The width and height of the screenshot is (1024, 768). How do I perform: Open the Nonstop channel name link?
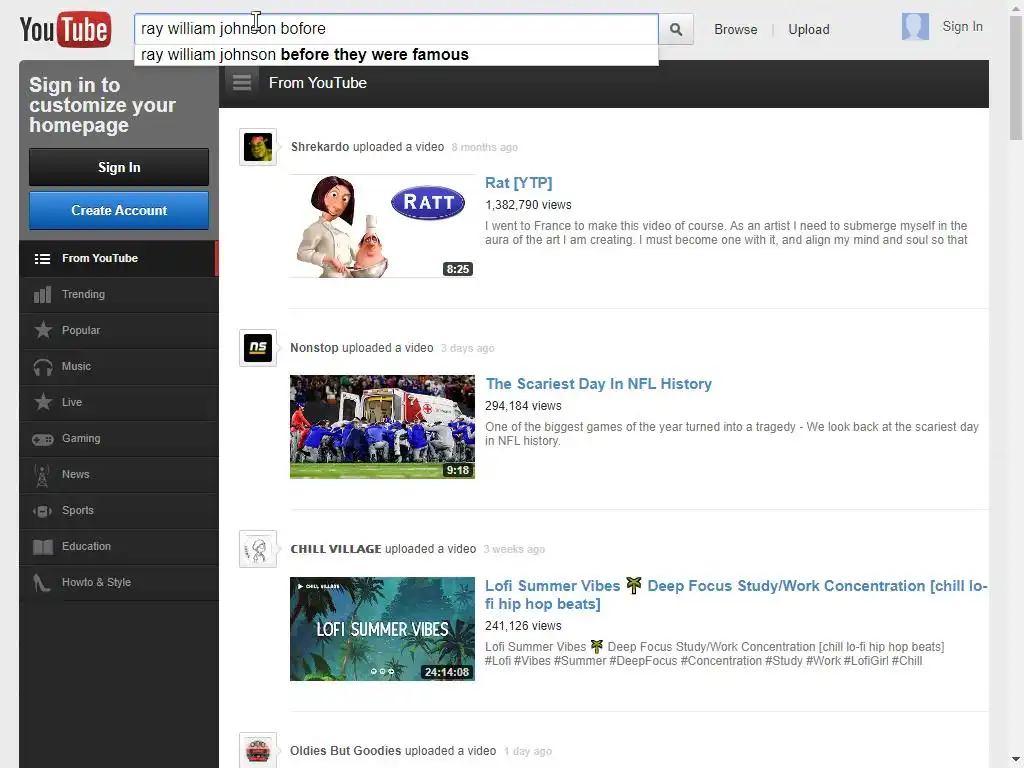314,348
